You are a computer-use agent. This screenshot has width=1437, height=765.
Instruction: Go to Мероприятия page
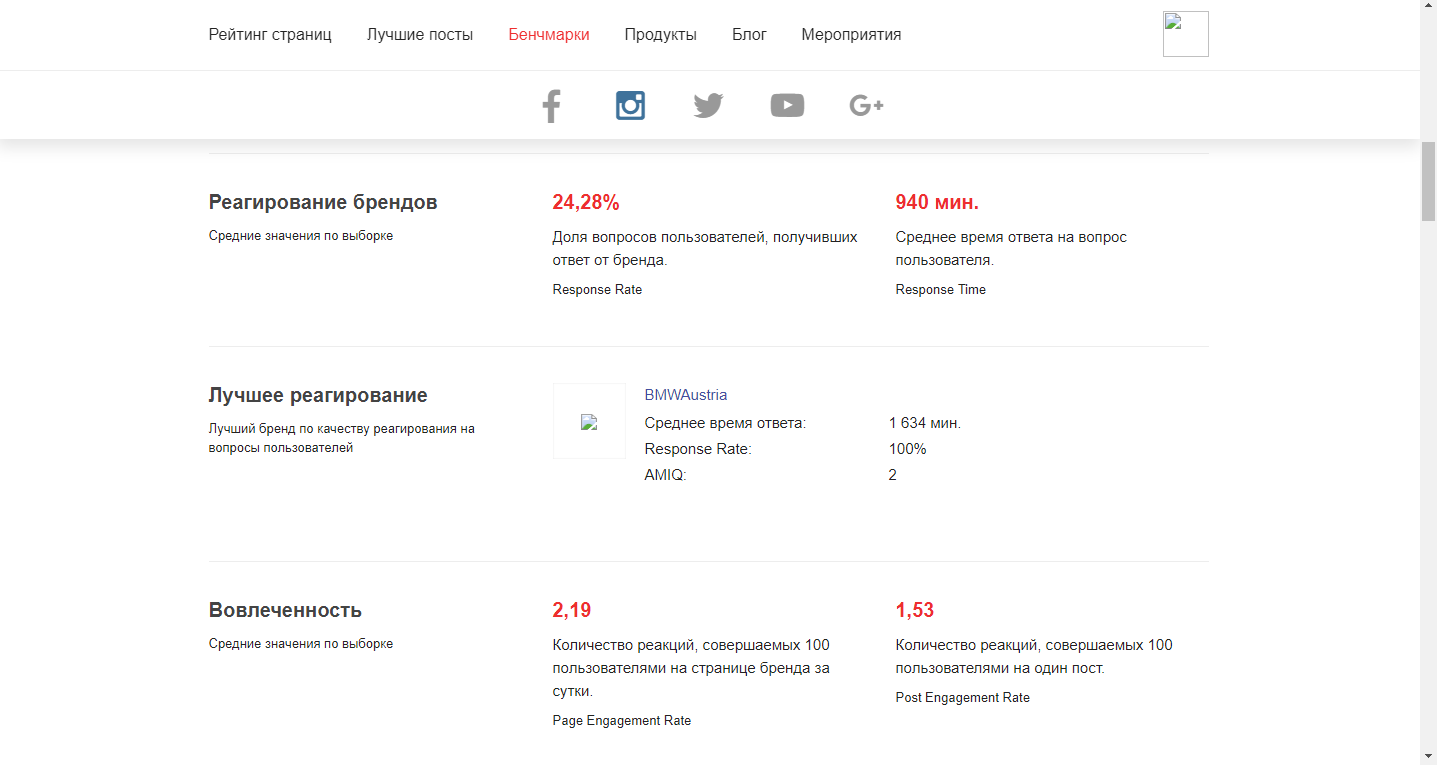[x=851, y=35]
